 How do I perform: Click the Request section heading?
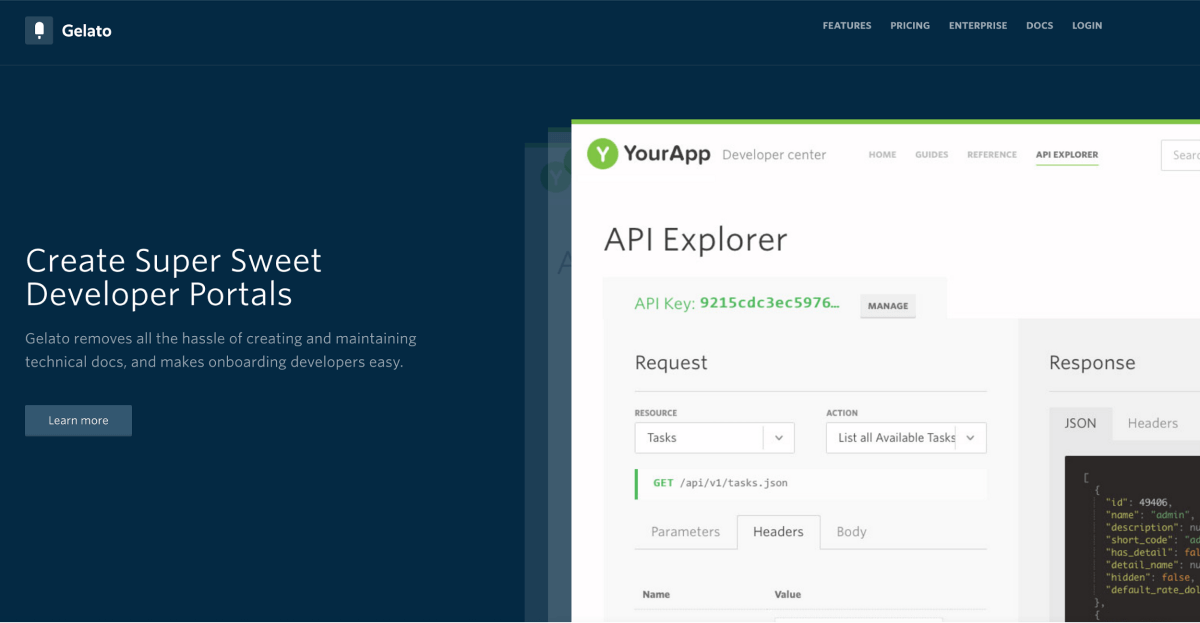click(x=671, y=363)
